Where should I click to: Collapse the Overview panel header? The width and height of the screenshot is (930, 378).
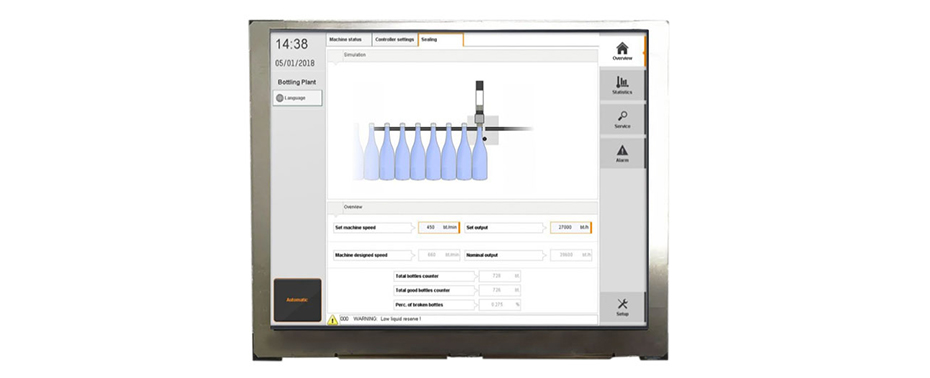point(462,207)
